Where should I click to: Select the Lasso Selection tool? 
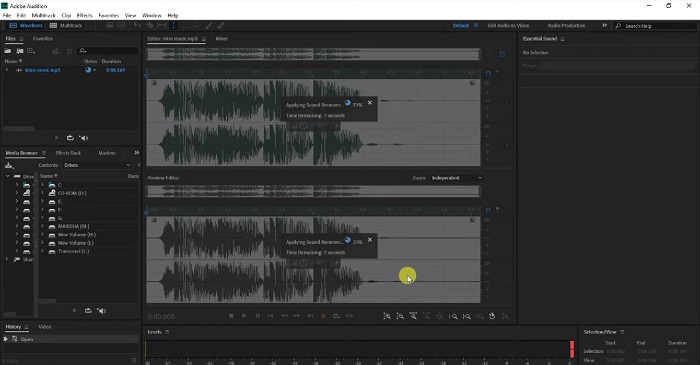pos(197,25)
